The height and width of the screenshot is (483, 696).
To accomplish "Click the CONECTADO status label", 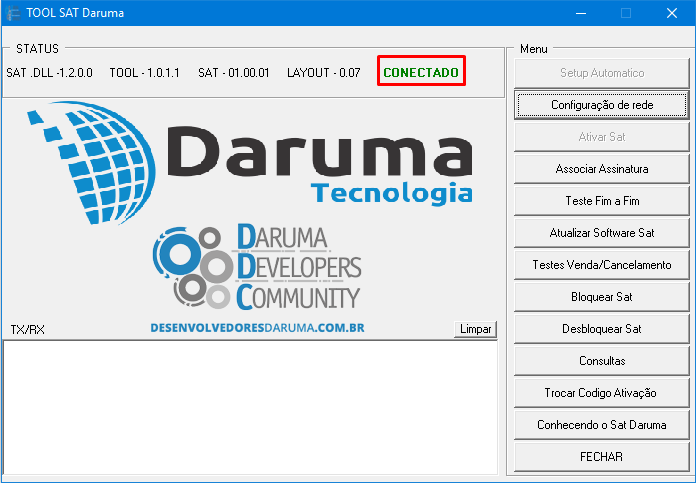I will coord(421,72).
